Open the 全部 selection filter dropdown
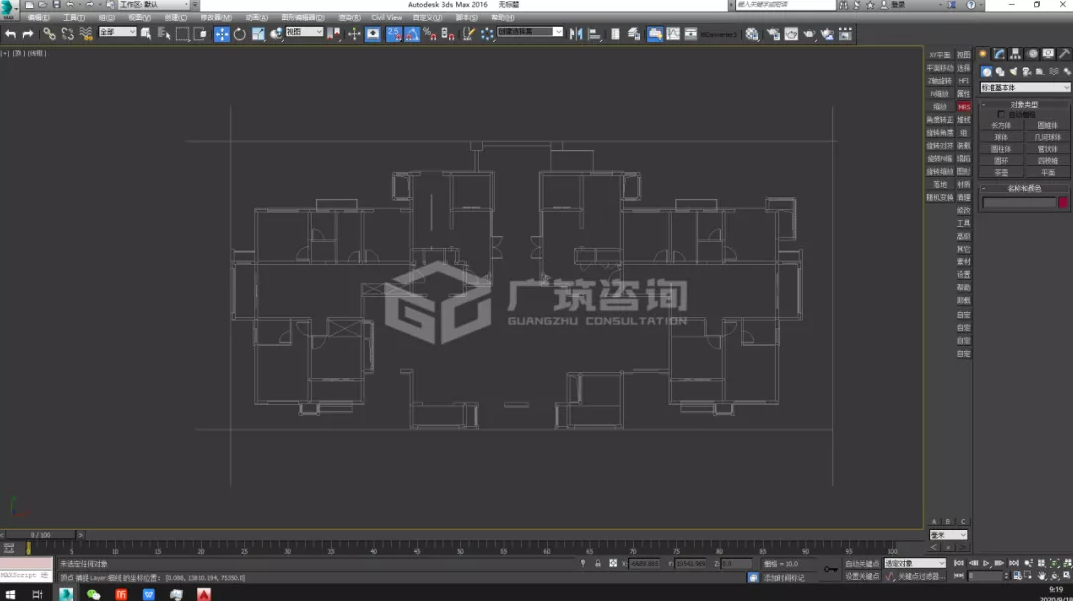The width and height of the screenshot is (1073, 601). 118,32
